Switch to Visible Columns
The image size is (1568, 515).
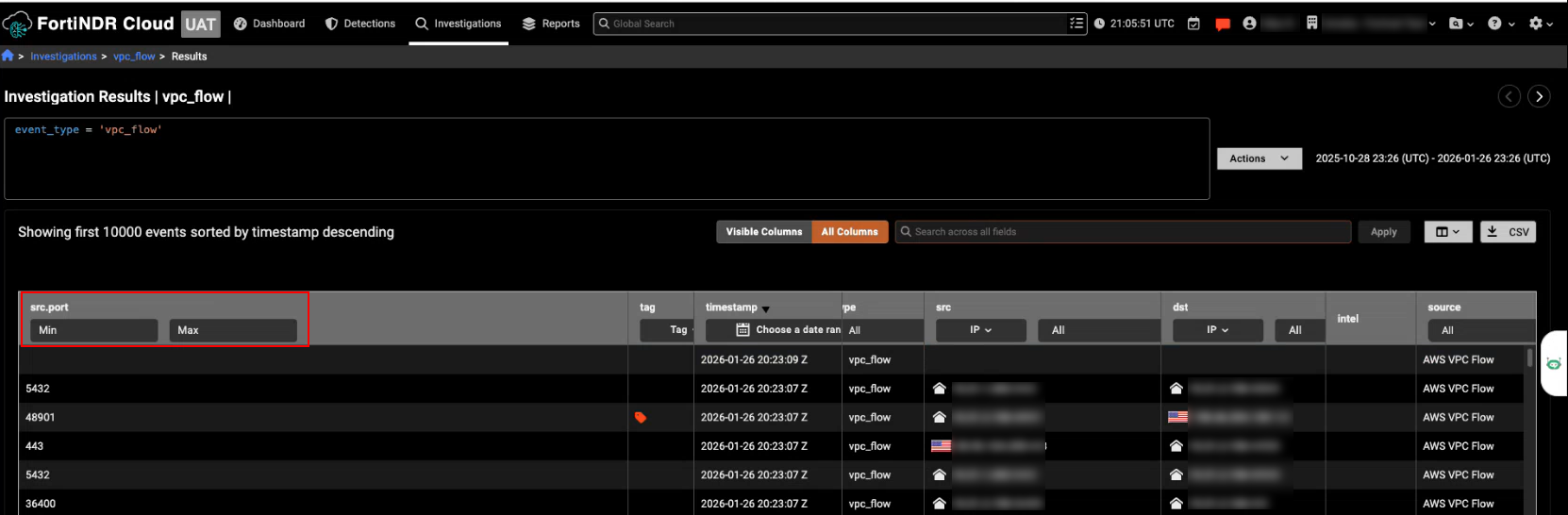click(764, 232)
